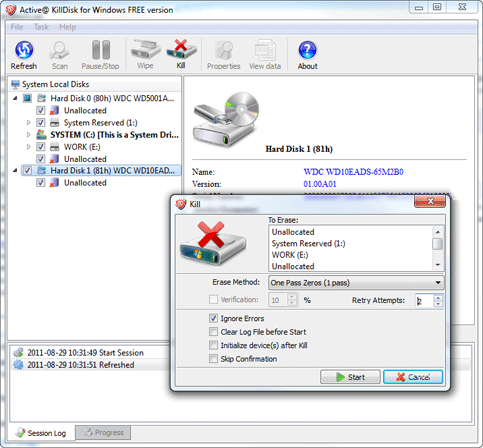The width and height of the screenshot is (483, 448).
Task: Click the KillDisk app icon in title bar
Action: pyautogui.click(x=11, y=10)
